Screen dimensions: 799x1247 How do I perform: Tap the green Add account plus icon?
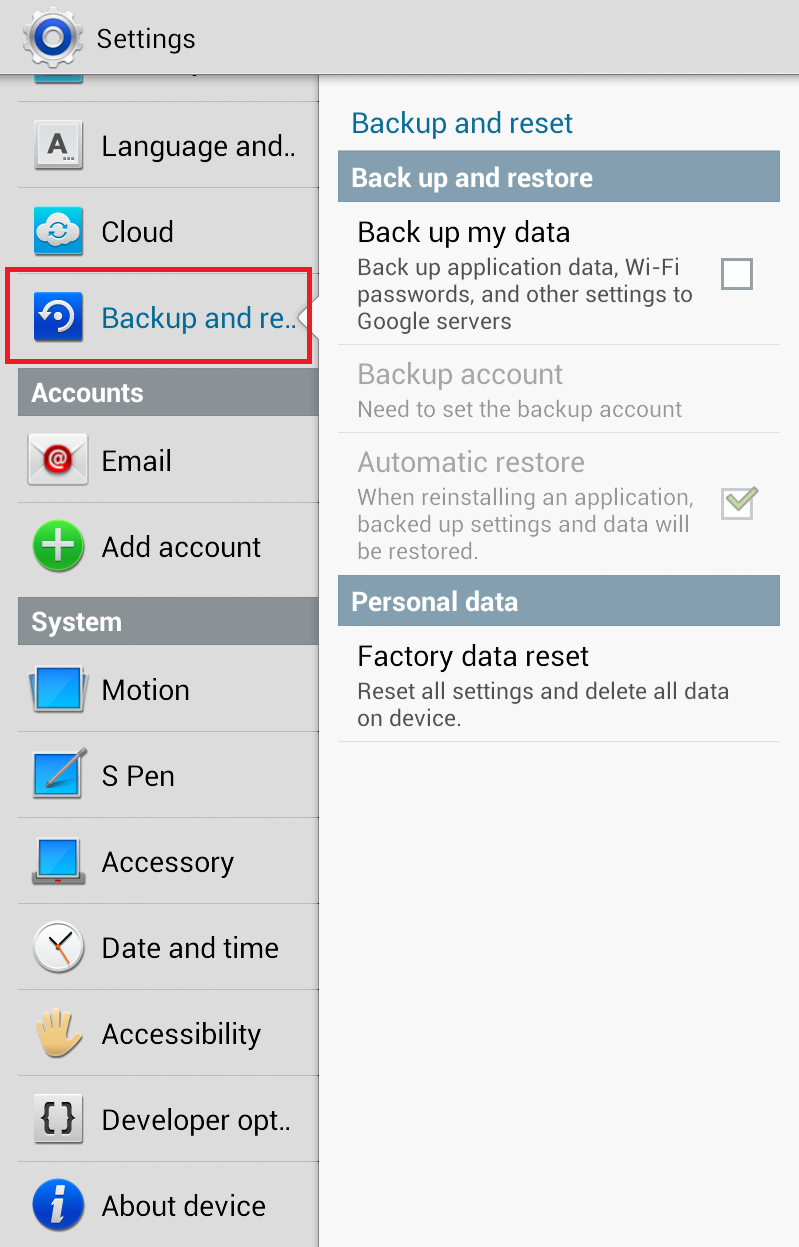pos(59,547)
